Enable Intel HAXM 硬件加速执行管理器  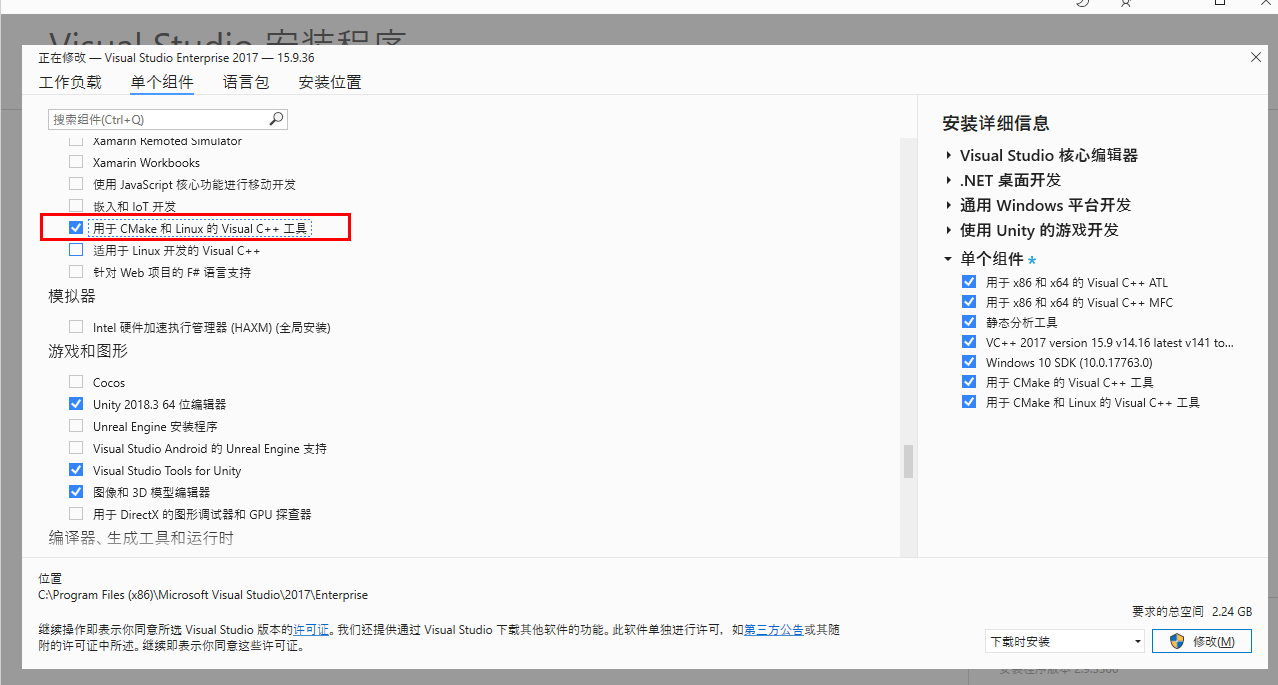tap(76, 326)
